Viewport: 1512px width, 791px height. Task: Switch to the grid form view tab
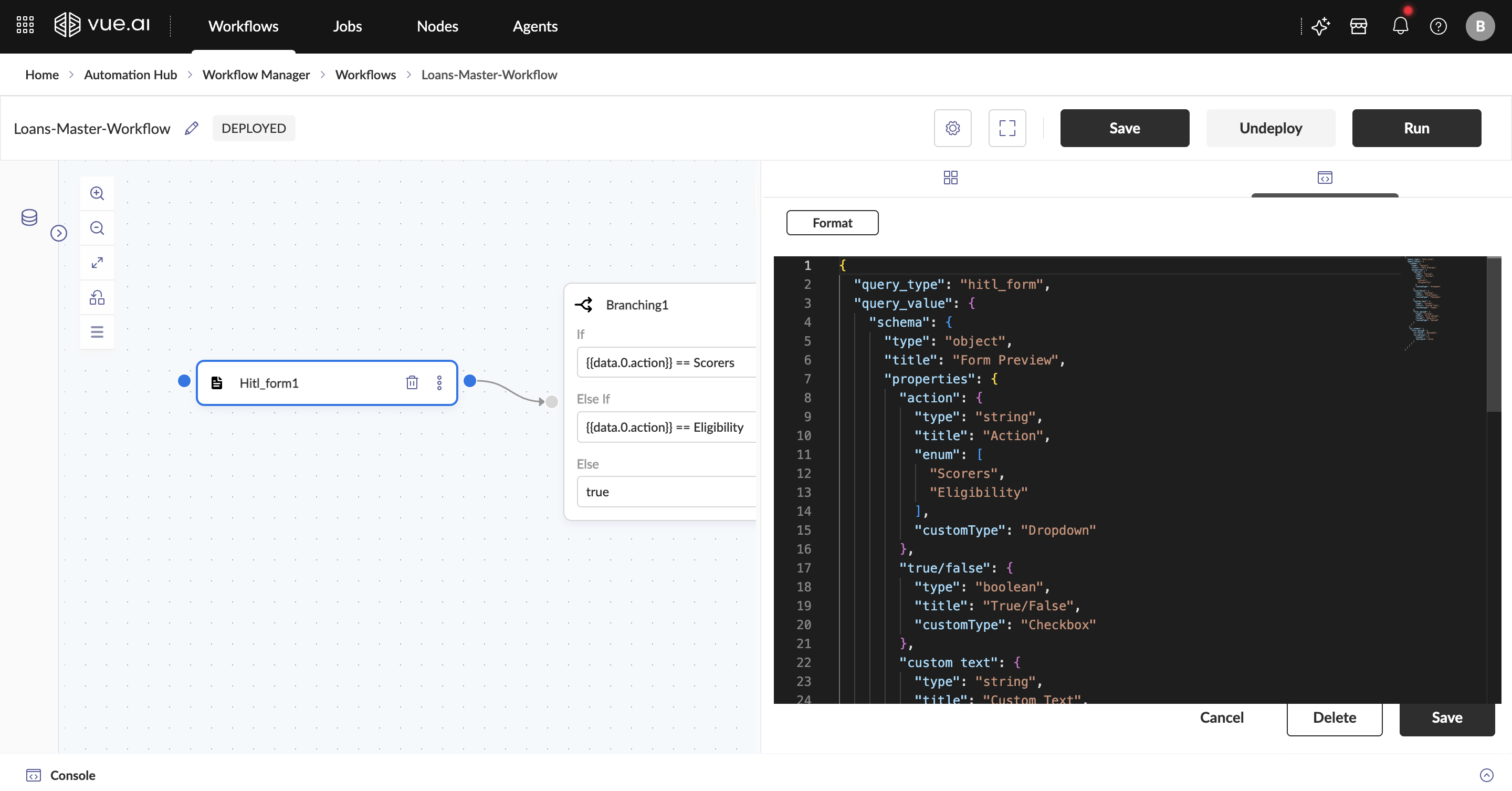click(950, 178)
